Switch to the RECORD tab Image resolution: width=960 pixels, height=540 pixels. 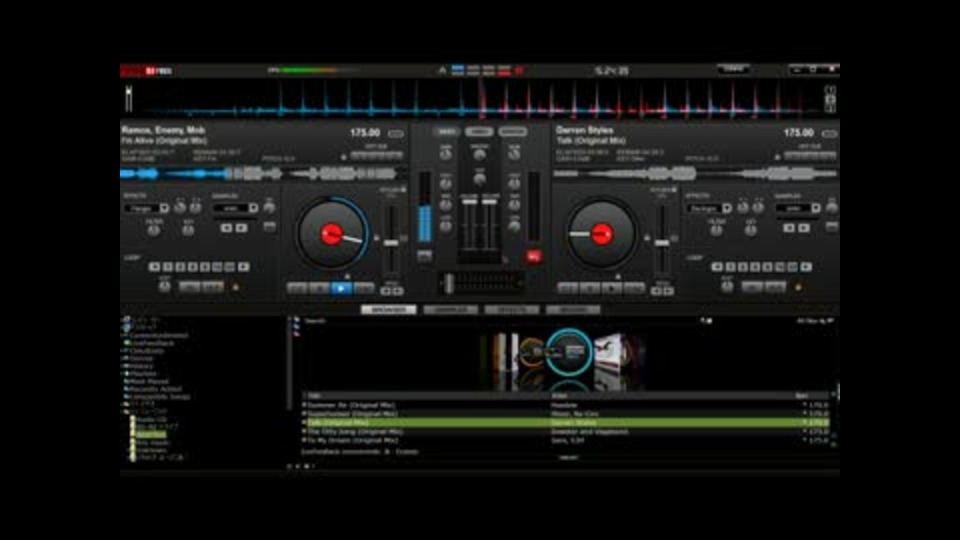click(573, 310)
